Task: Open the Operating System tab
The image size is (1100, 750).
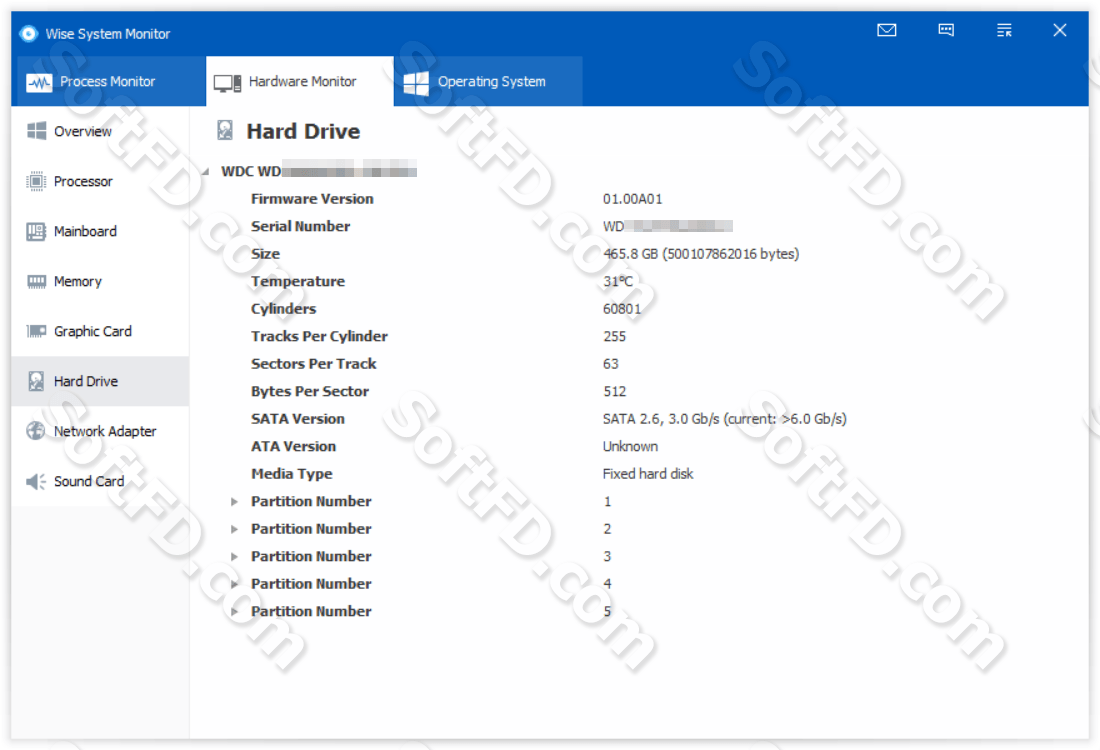Action: click(x=488, y=81)
